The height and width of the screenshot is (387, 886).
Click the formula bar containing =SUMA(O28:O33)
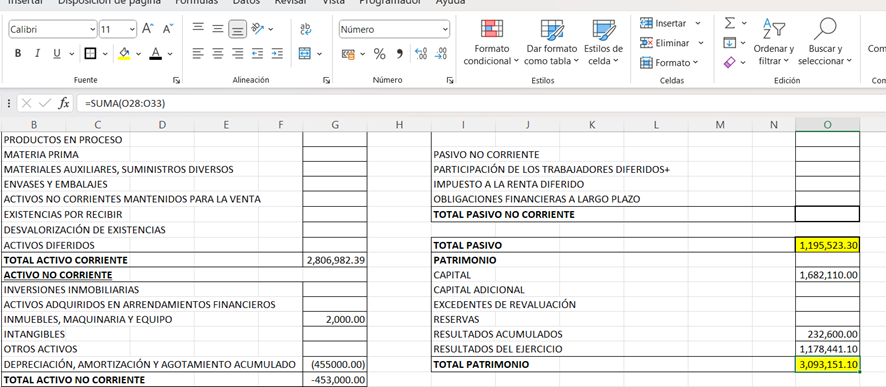[x=480, y=103]
